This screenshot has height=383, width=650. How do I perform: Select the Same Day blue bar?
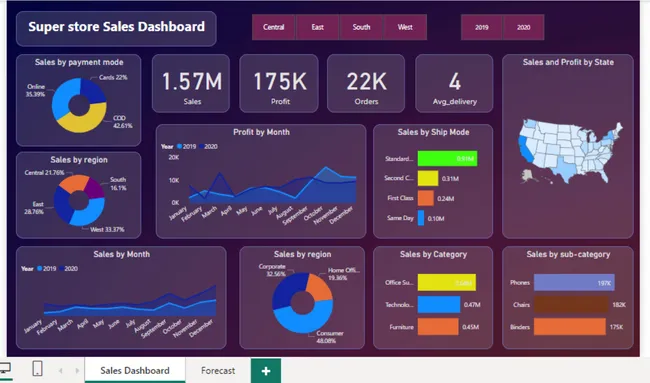pyautogui.click(x=421, y=218)
